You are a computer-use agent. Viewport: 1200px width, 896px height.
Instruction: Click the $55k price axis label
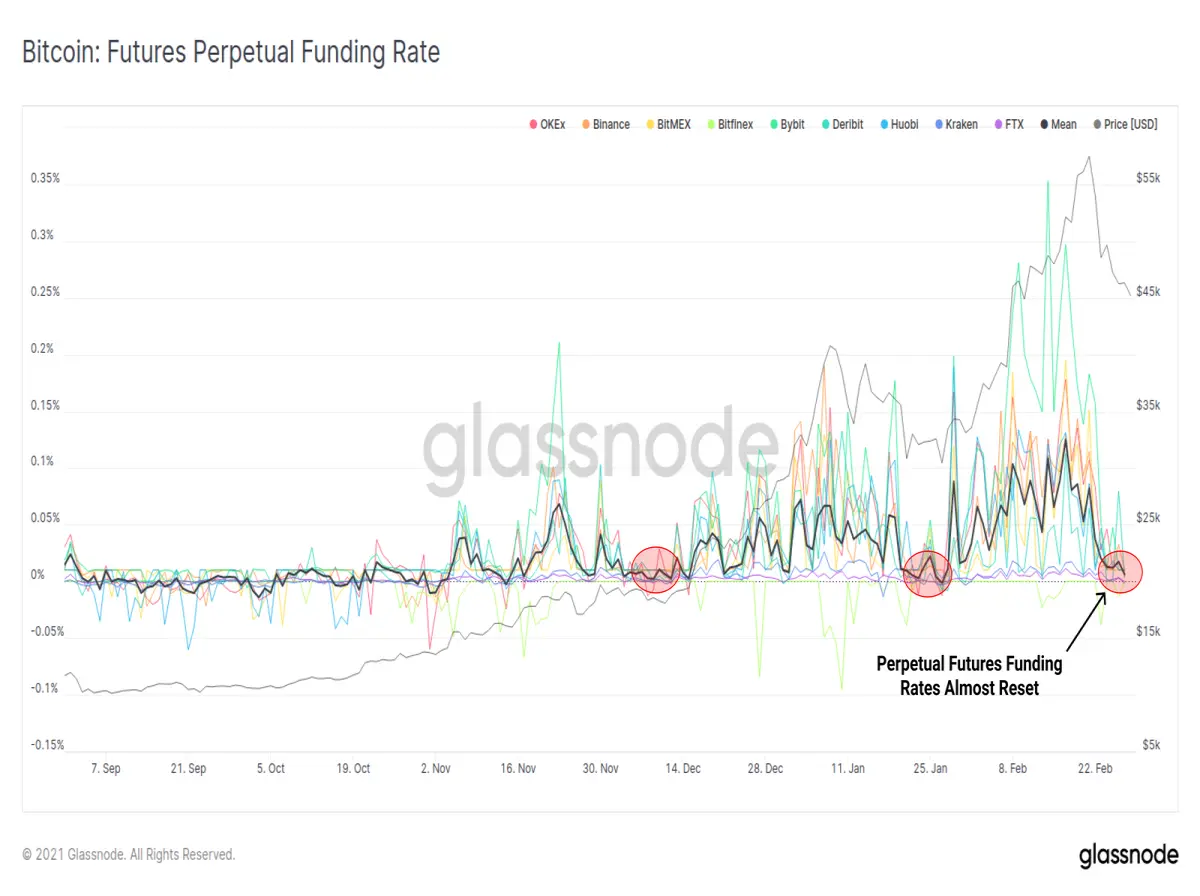point(1148,178)
